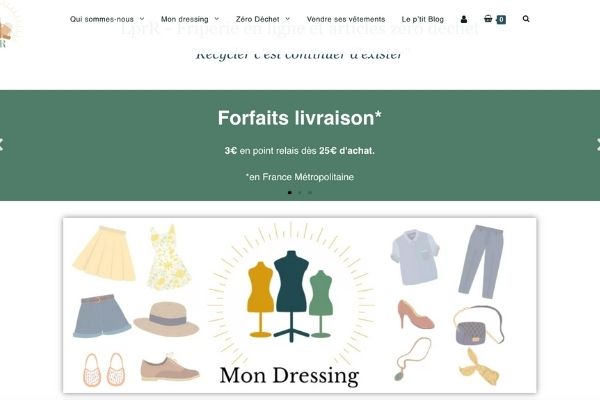600x400 pixels.
Task: Select the third carousel dot
Action: point(310,193)
